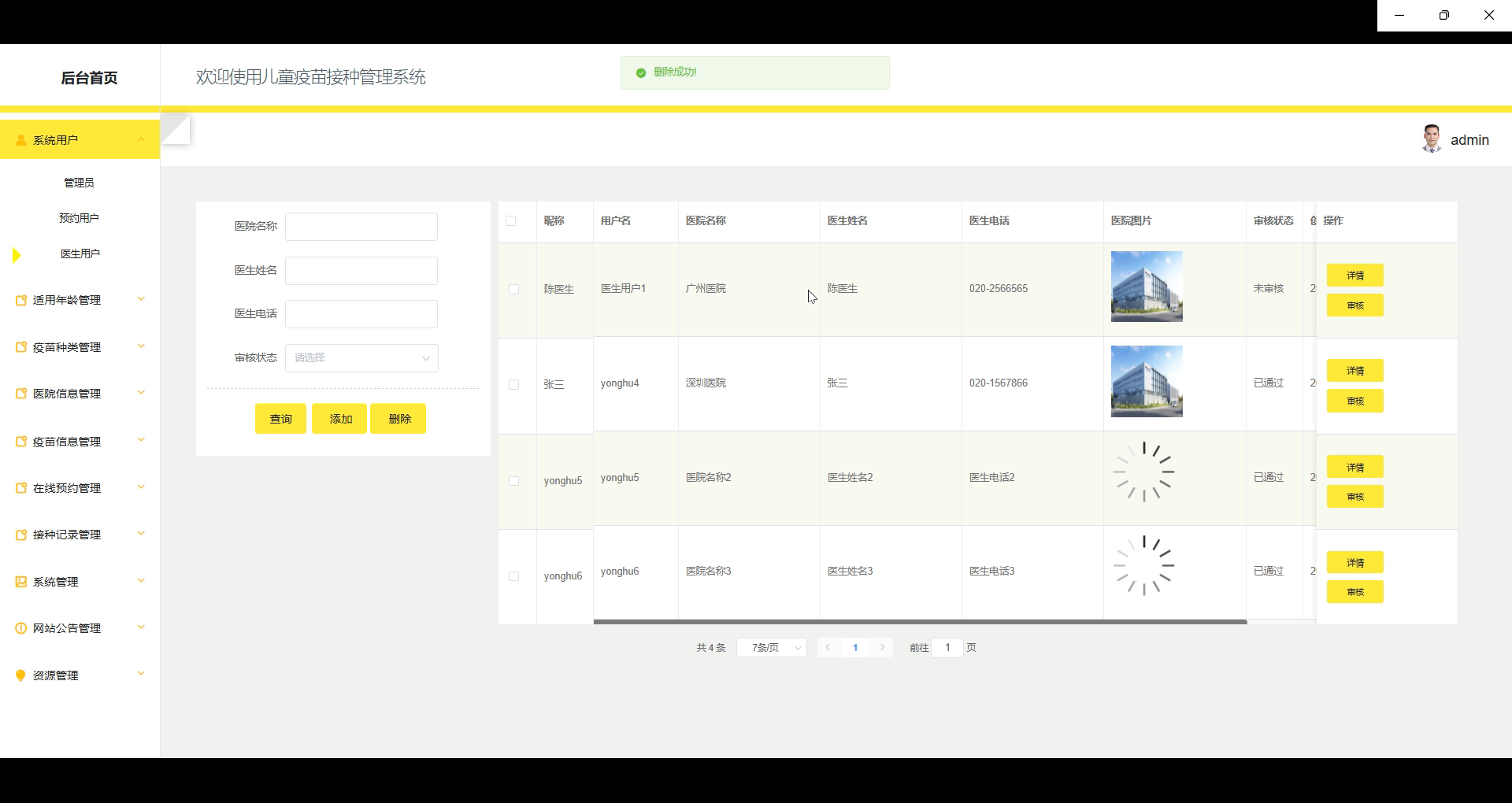The width and height of the screenshot is (1512, 803).
Task: Expand the 疫苗种类管理 chevron
Action: point(142,346)
